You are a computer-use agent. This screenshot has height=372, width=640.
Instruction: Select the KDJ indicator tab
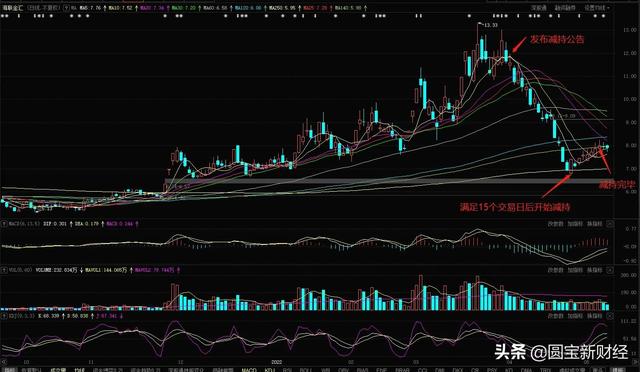[269, 370]
